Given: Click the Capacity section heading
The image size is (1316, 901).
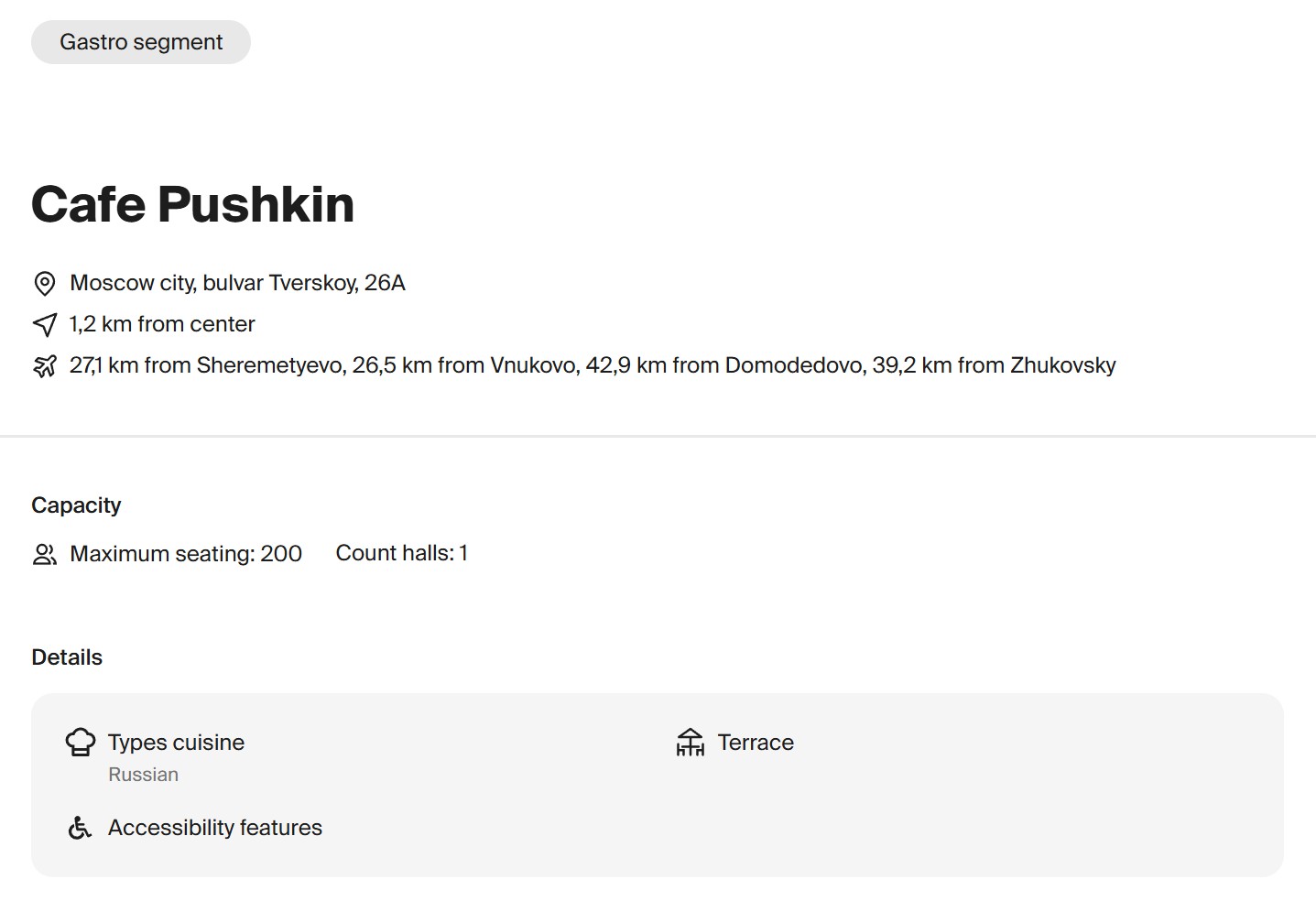Looking at the screenshot, I should [x=76, y=505].
